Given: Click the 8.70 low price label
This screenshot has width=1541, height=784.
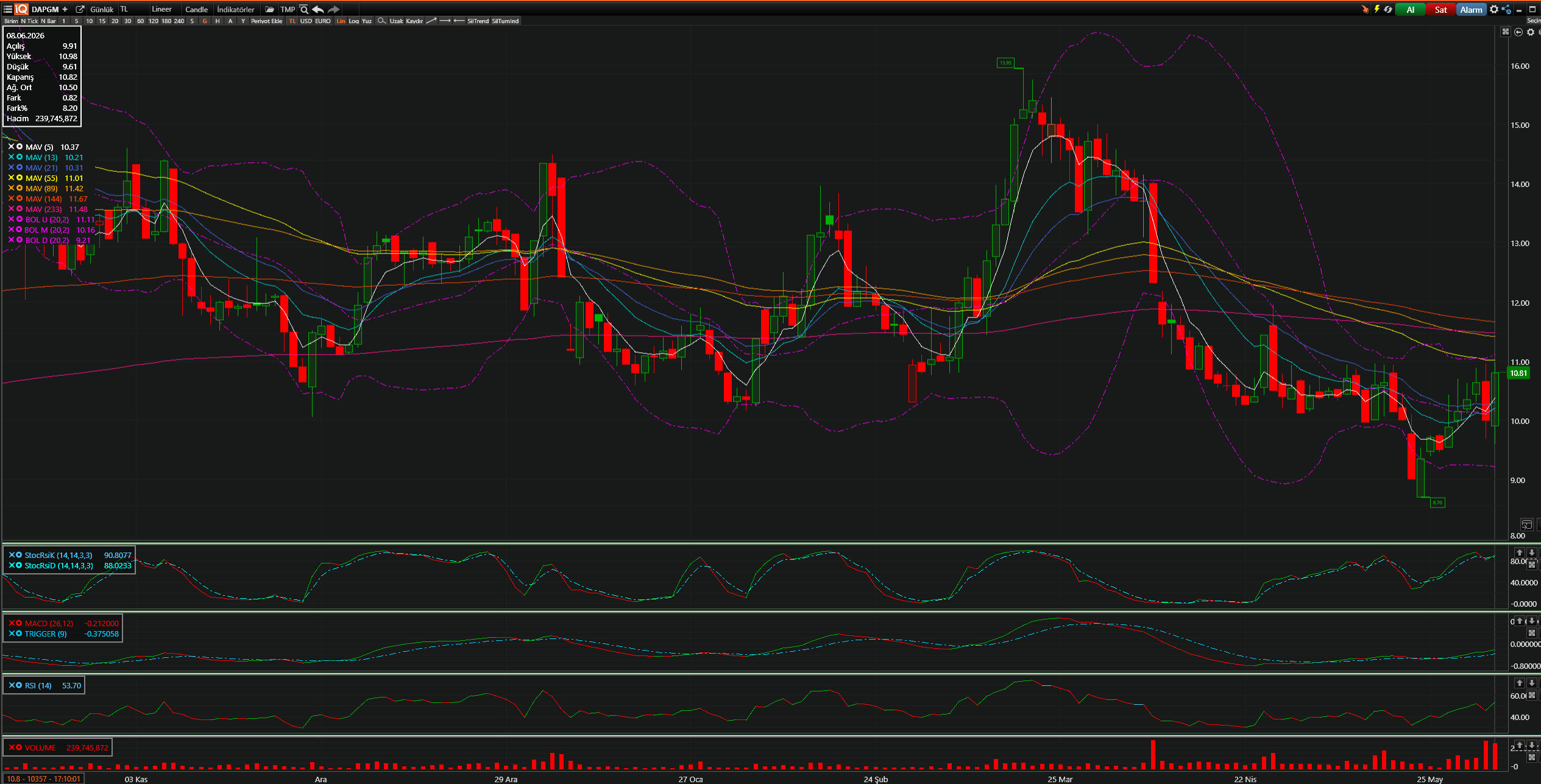Looking at the screenshot, I should point(1437,503).
